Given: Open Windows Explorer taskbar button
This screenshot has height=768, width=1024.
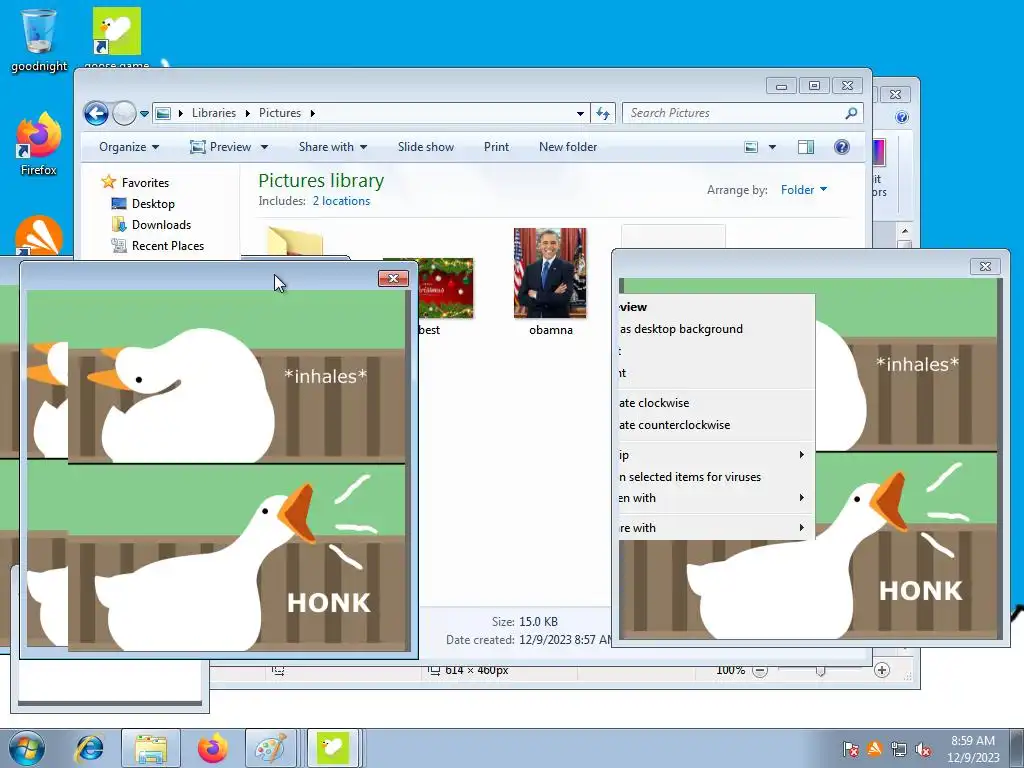Looking at the screenshot, I should click(x=151, y=748).
